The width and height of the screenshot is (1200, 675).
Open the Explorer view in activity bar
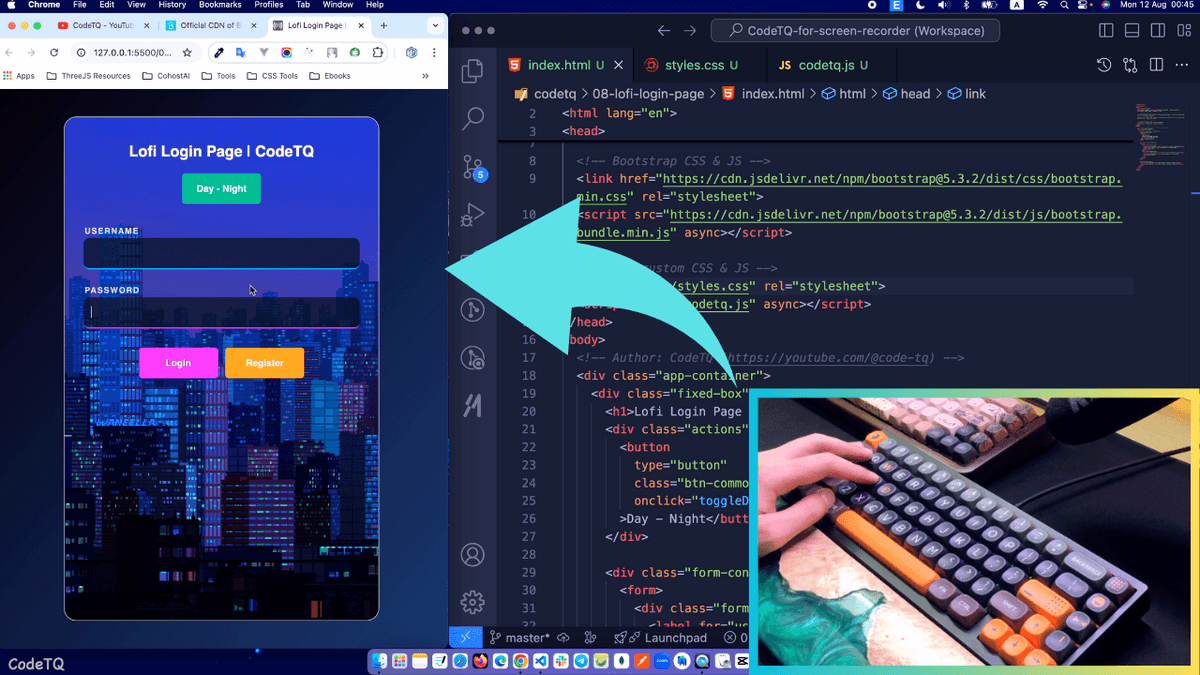click(x=473, y=72)
